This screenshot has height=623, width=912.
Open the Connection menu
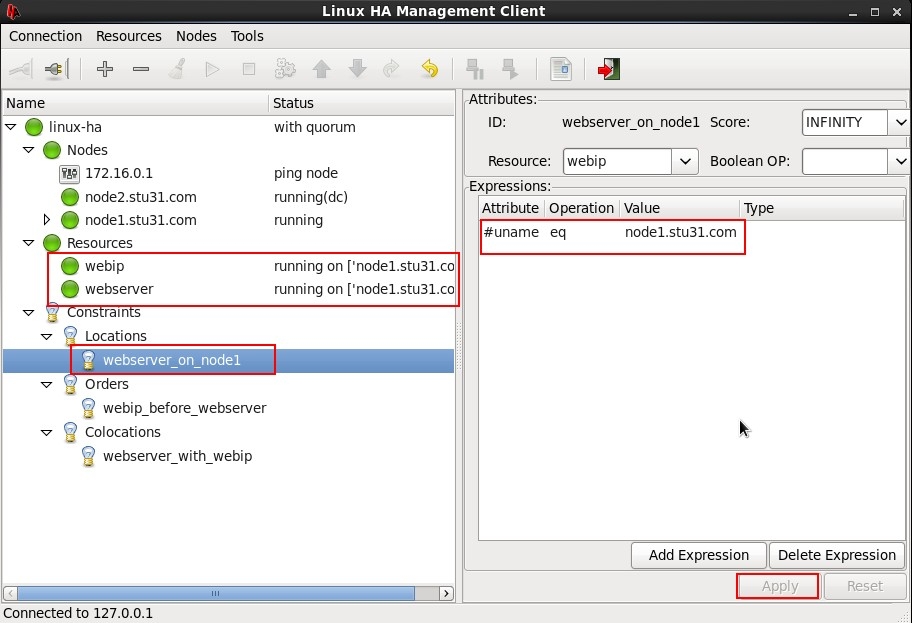point(45,36)
